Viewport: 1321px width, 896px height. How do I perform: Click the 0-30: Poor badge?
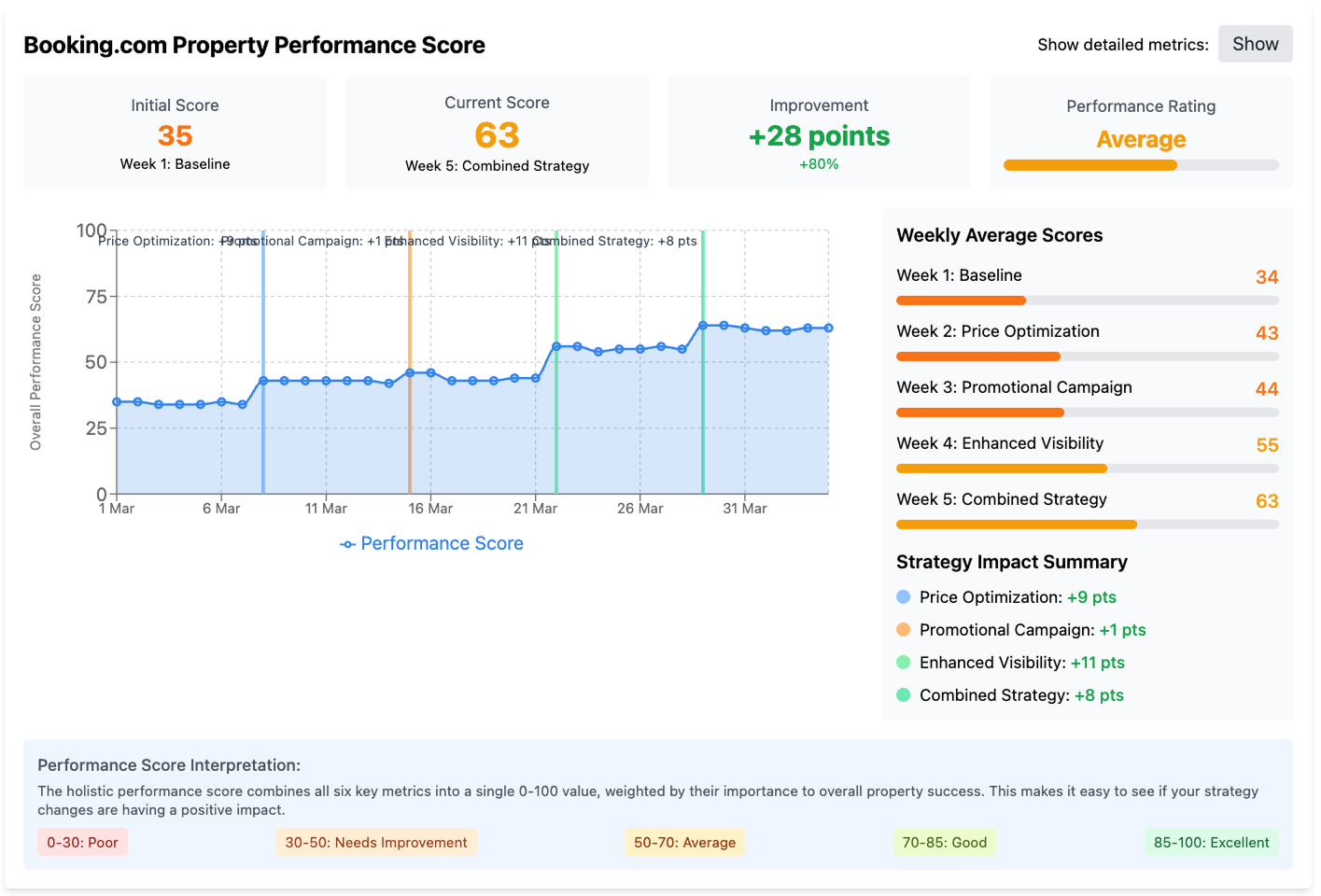coord(82,842)
